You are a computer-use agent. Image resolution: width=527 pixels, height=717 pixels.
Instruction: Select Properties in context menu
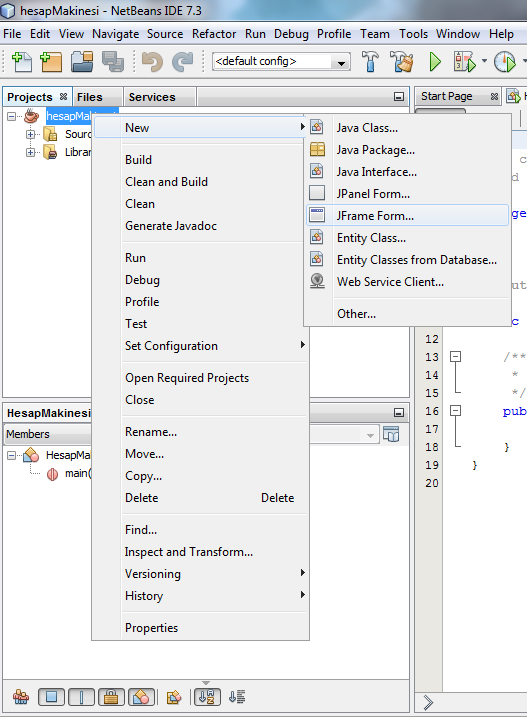point(200,627)
